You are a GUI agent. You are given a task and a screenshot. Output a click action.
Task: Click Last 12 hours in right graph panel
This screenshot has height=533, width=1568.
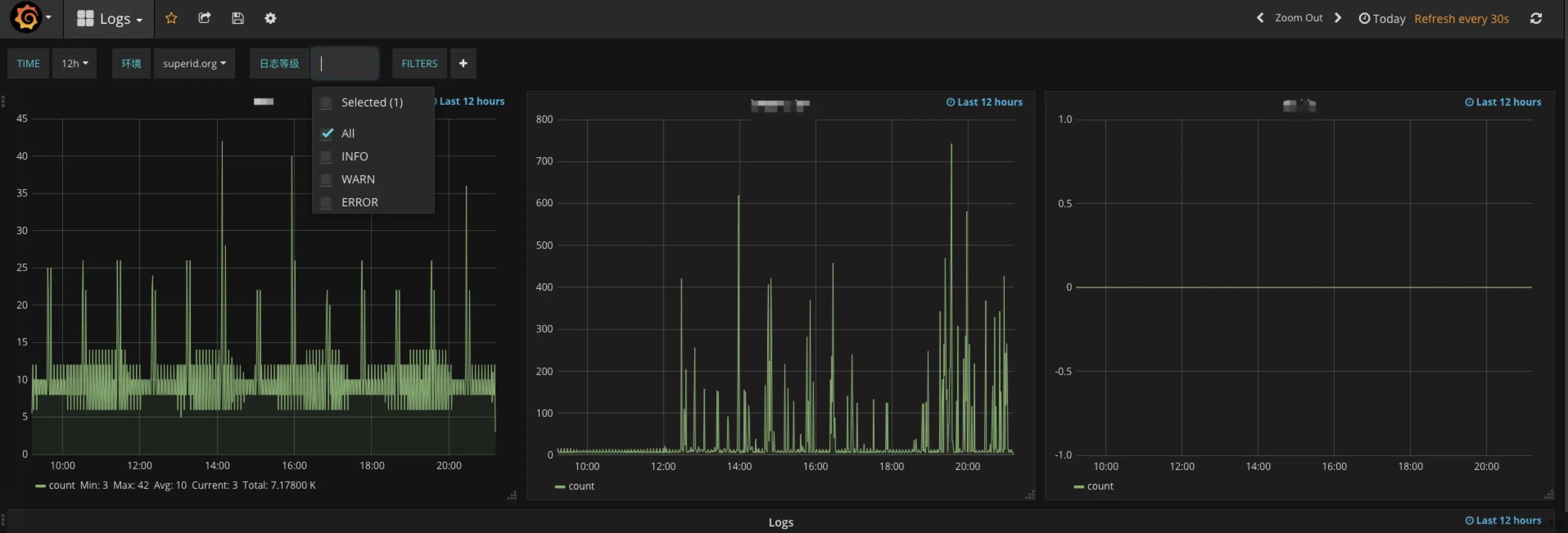(x=1503, y=102)
